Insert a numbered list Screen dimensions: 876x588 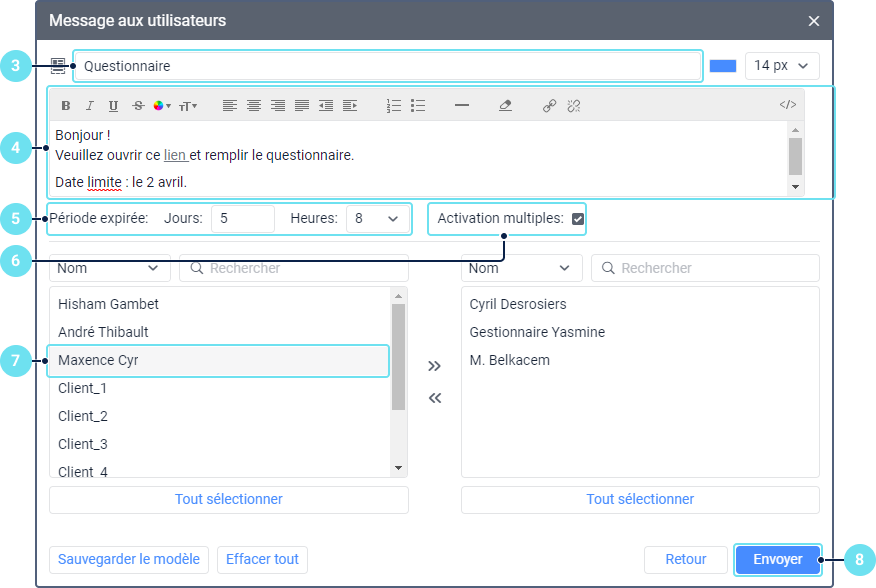pos(394,106)
